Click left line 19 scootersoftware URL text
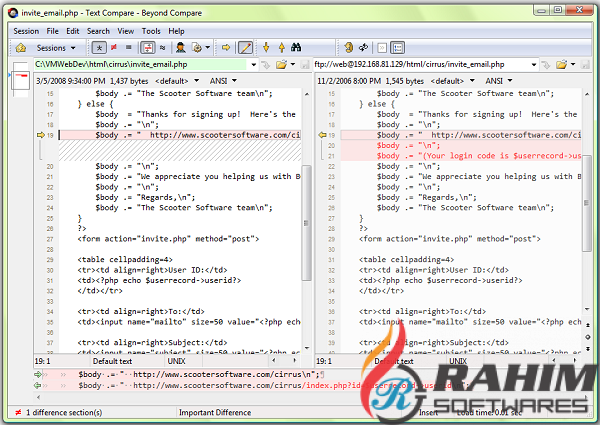 pos(225,135)
